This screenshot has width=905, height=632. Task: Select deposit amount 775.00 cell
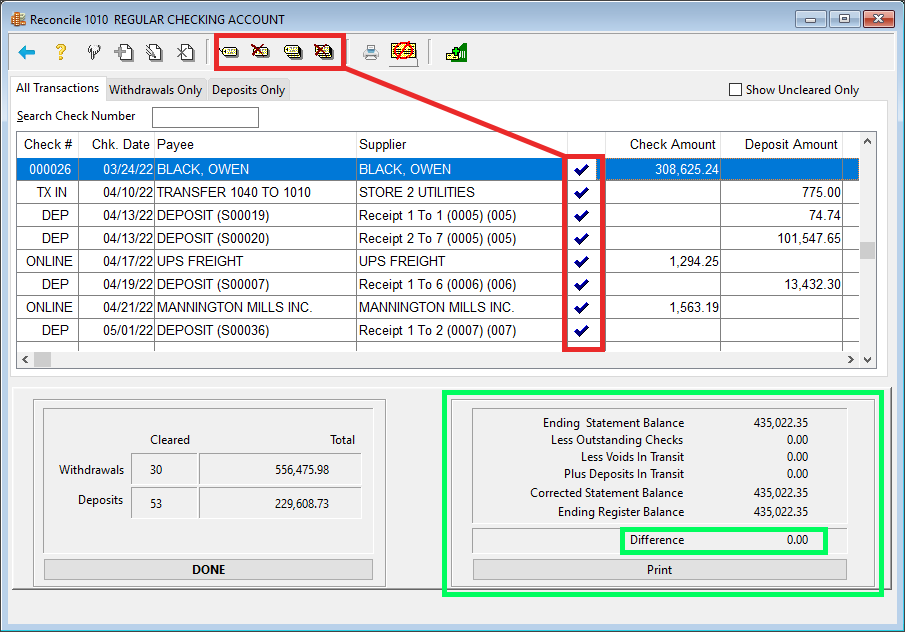[x=781, y=192]
